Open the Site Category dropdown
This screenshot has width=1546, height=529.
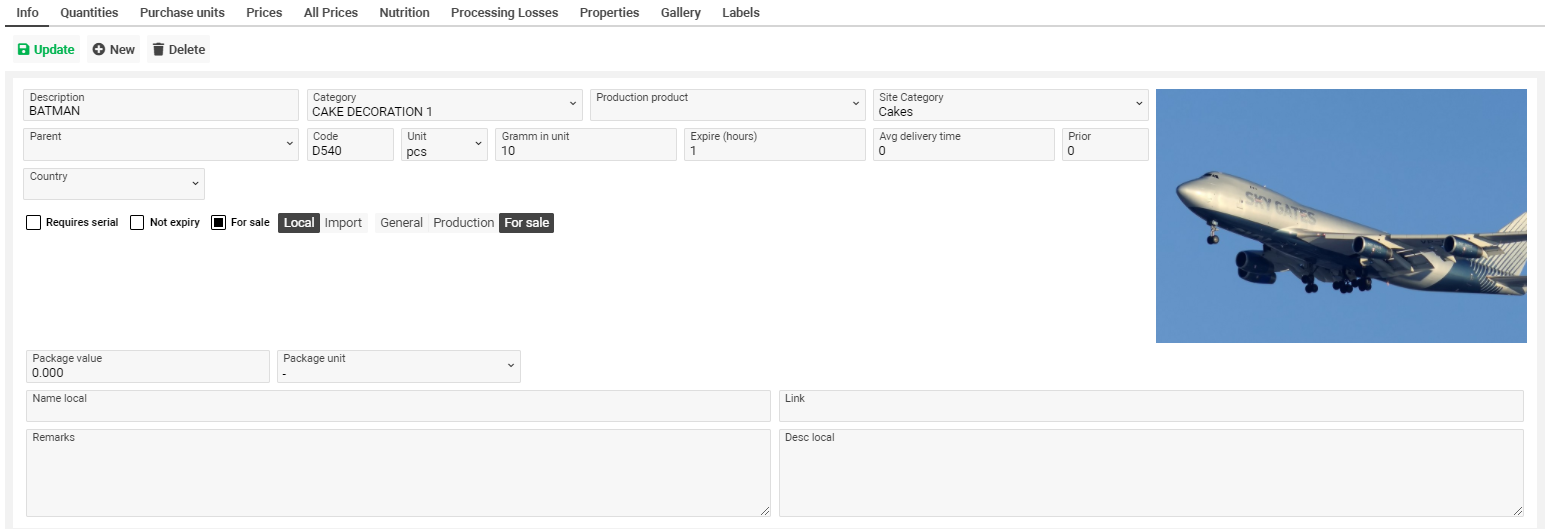[x=1139, y=104]
